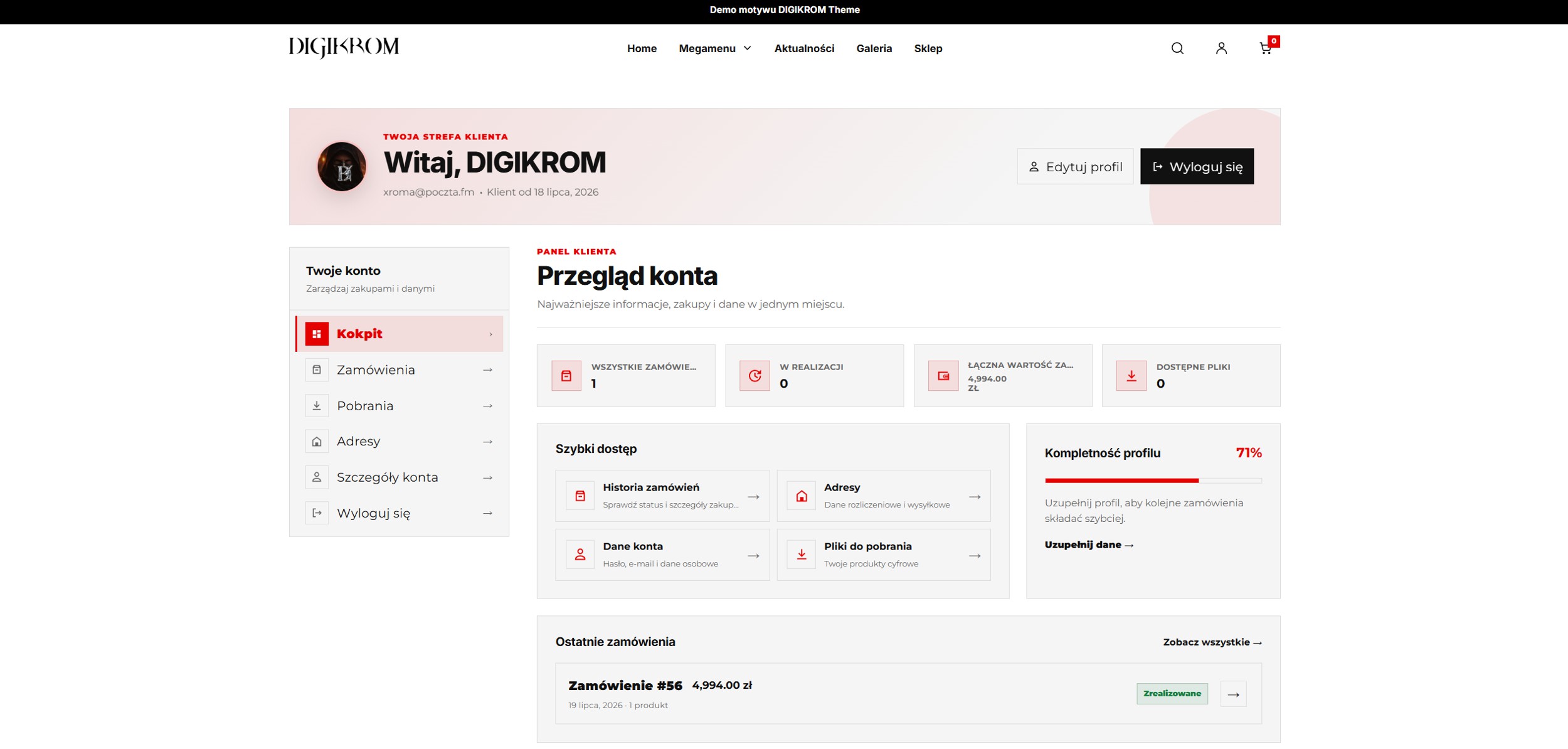Click the arrow beside Pobrania in sidebar
The width and height of the screenshot is (1568, 749).
tap(487, 406)
